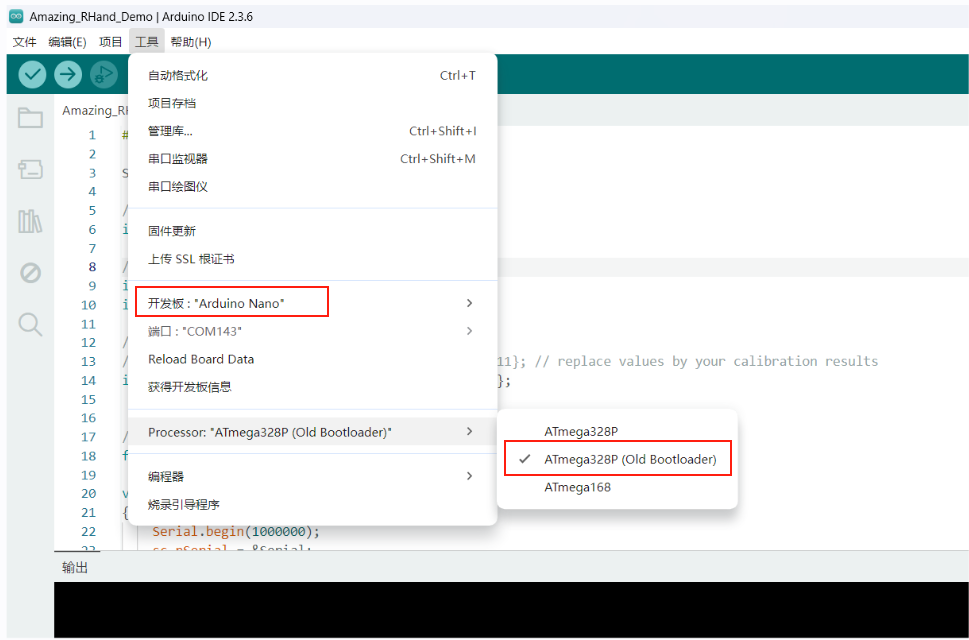Choose 烧录引导程序 menu entry

[312, 504]
